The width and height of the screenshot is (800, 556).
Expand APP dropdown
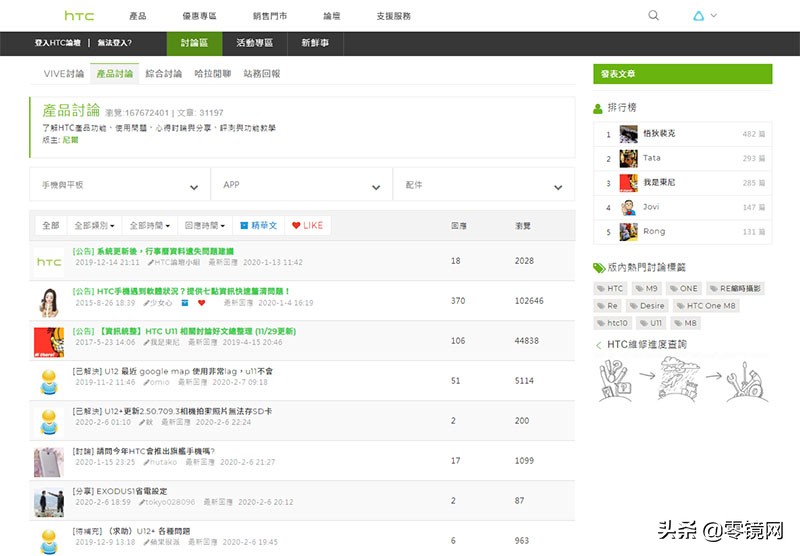click(302, 185)
